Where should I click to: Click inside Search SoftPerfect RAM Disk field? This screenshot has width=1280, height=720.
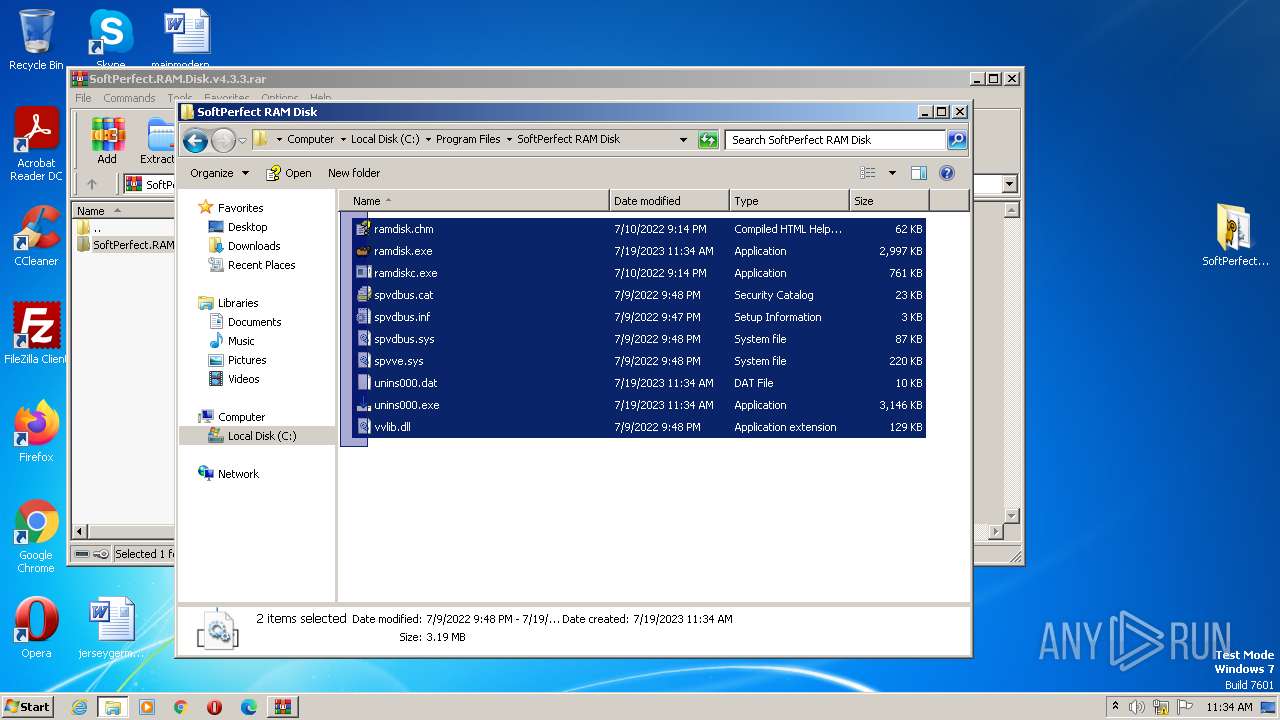pos(836,140)
